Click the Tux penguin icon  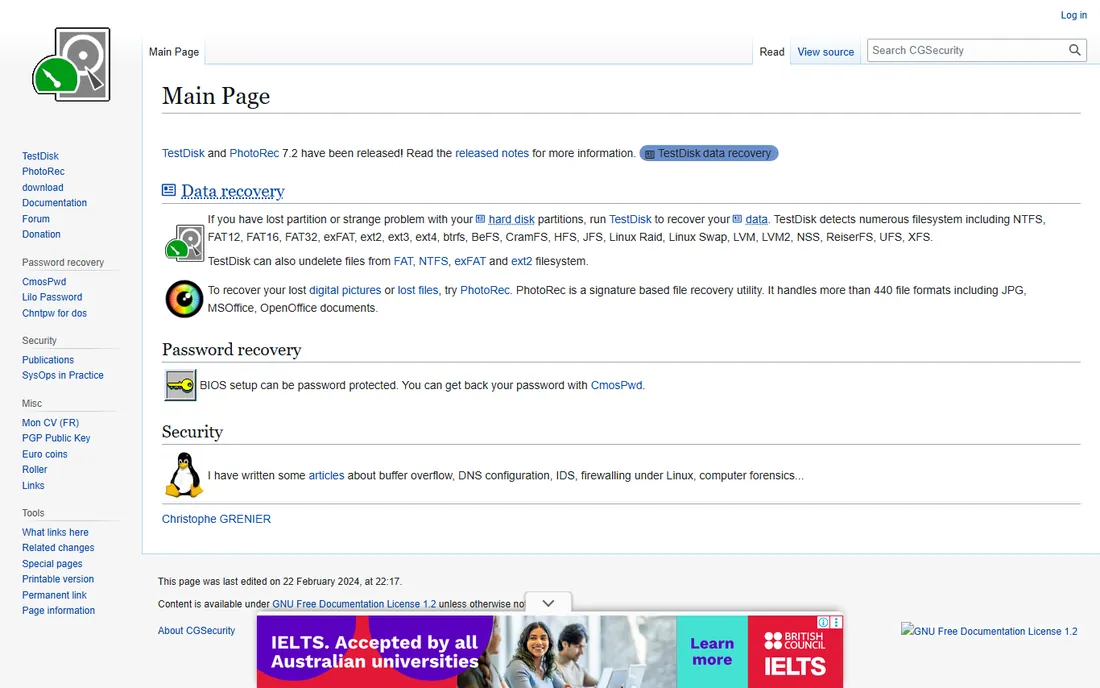point(184,475)
